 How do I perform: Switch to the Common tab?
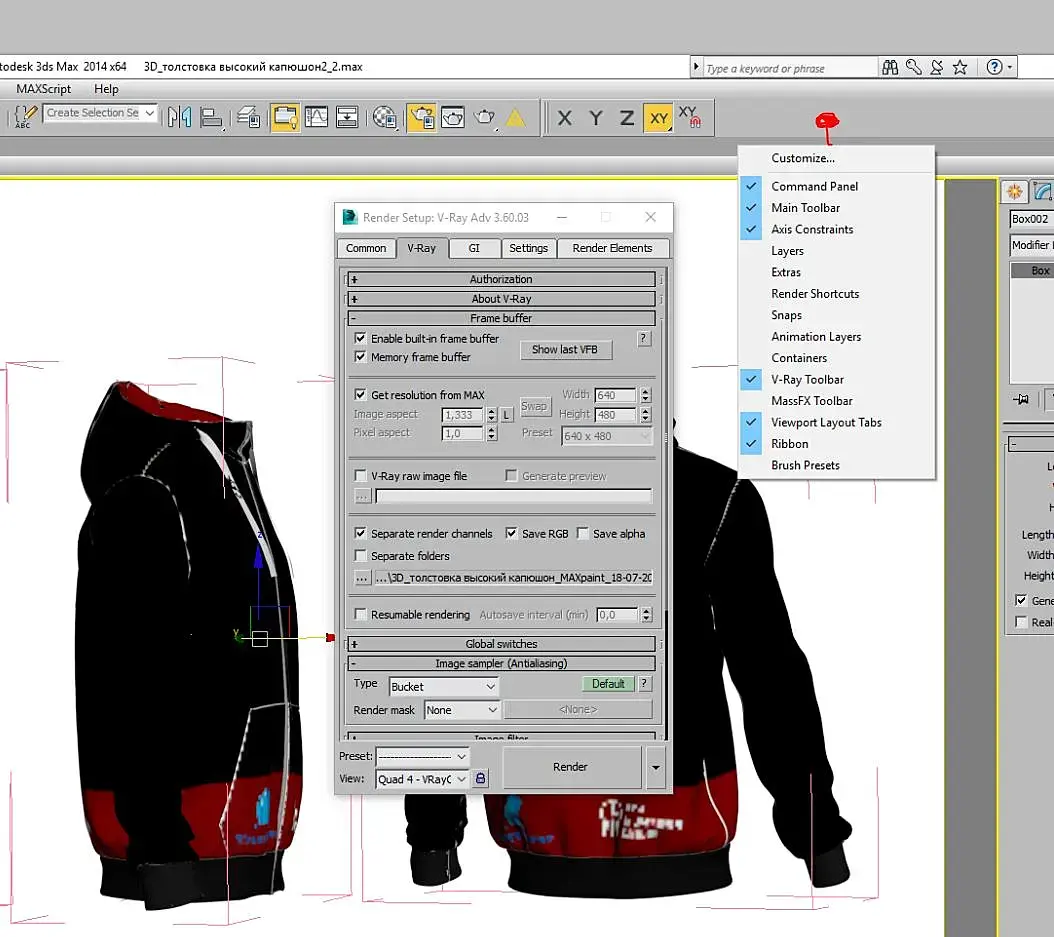tap(366, 248)
